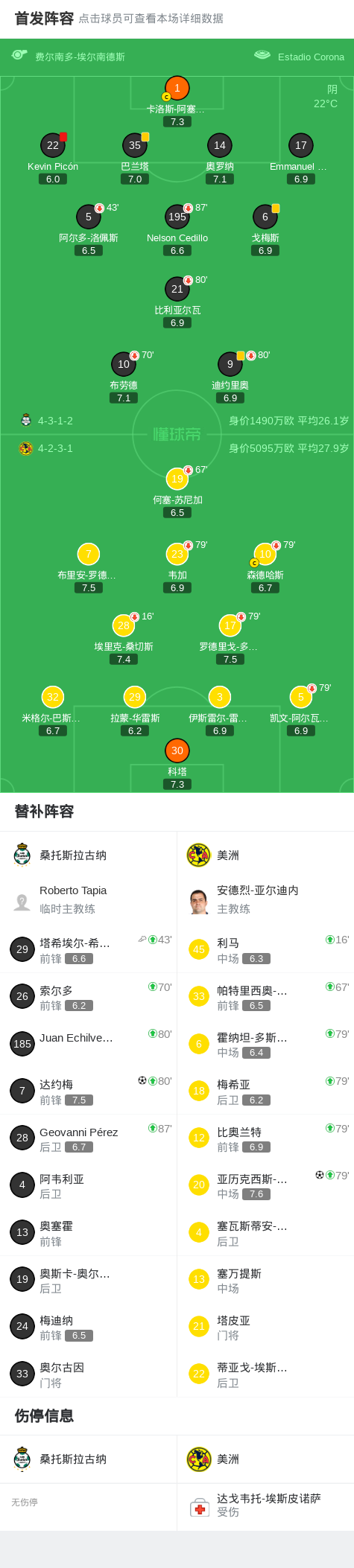Screen dimensions: 354x1568
Task: Tap the yellow number 19 striker circle
Action: coord(177,479)
